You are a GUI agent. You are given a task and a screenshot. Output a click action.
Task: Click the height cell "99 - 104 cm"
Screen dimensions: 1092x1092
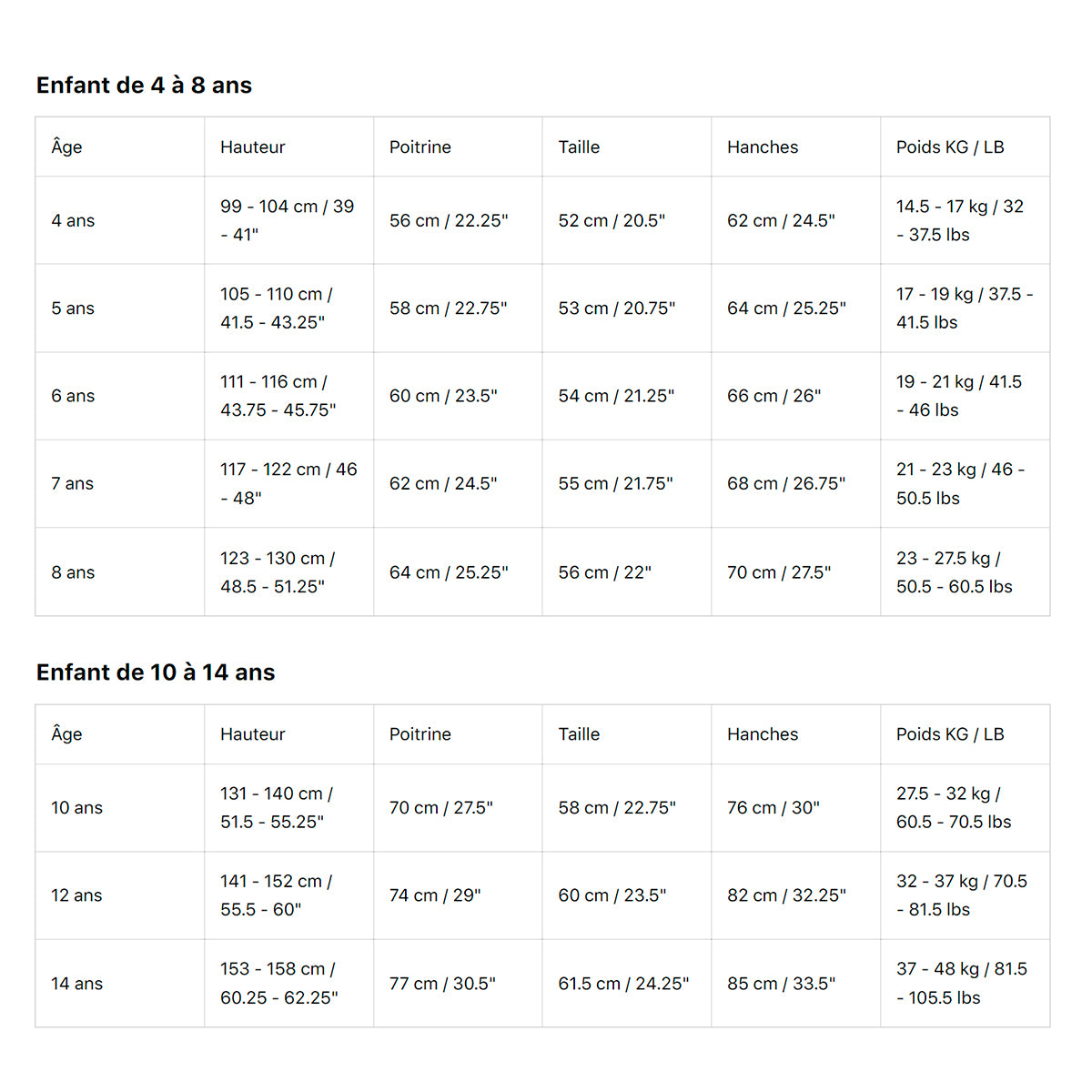287,220
